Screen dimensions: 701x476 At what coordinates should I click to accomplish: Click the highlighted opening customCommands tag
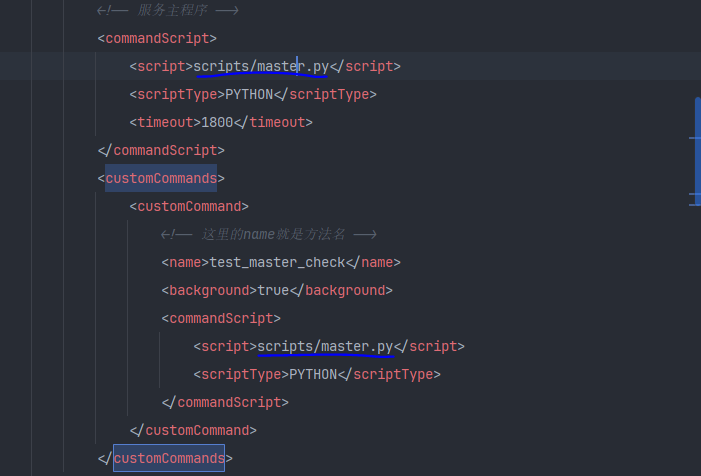(161, 178)
